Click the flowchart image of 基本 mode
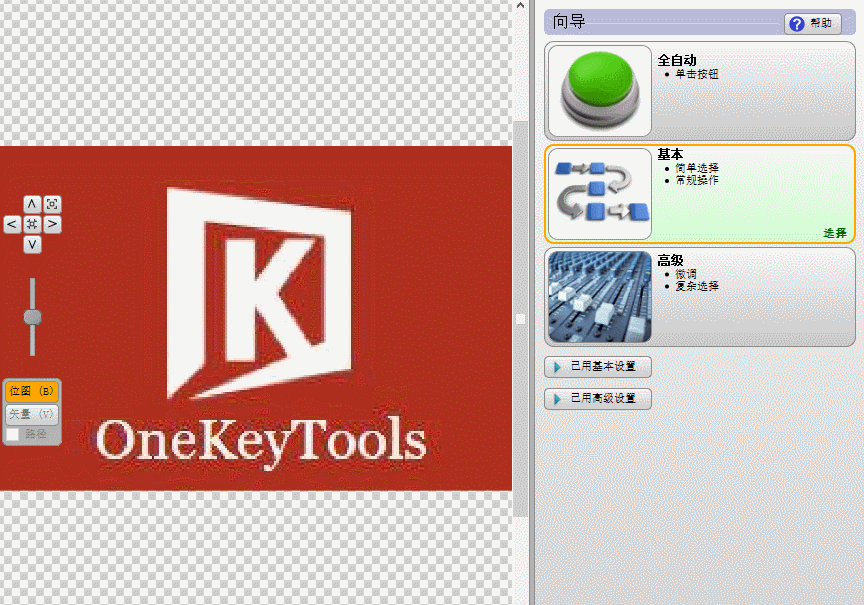This screenshot has height=605, width=864. tap(600, 194)
